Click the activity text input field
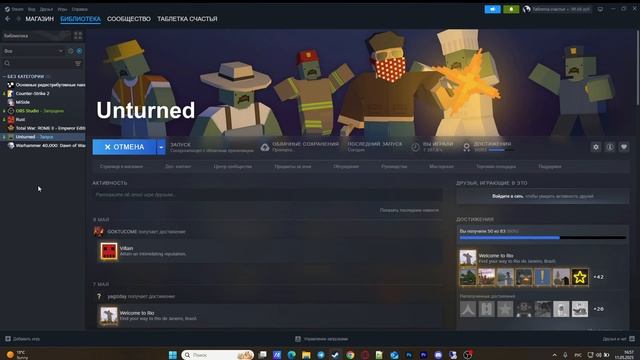 (267, 195)
